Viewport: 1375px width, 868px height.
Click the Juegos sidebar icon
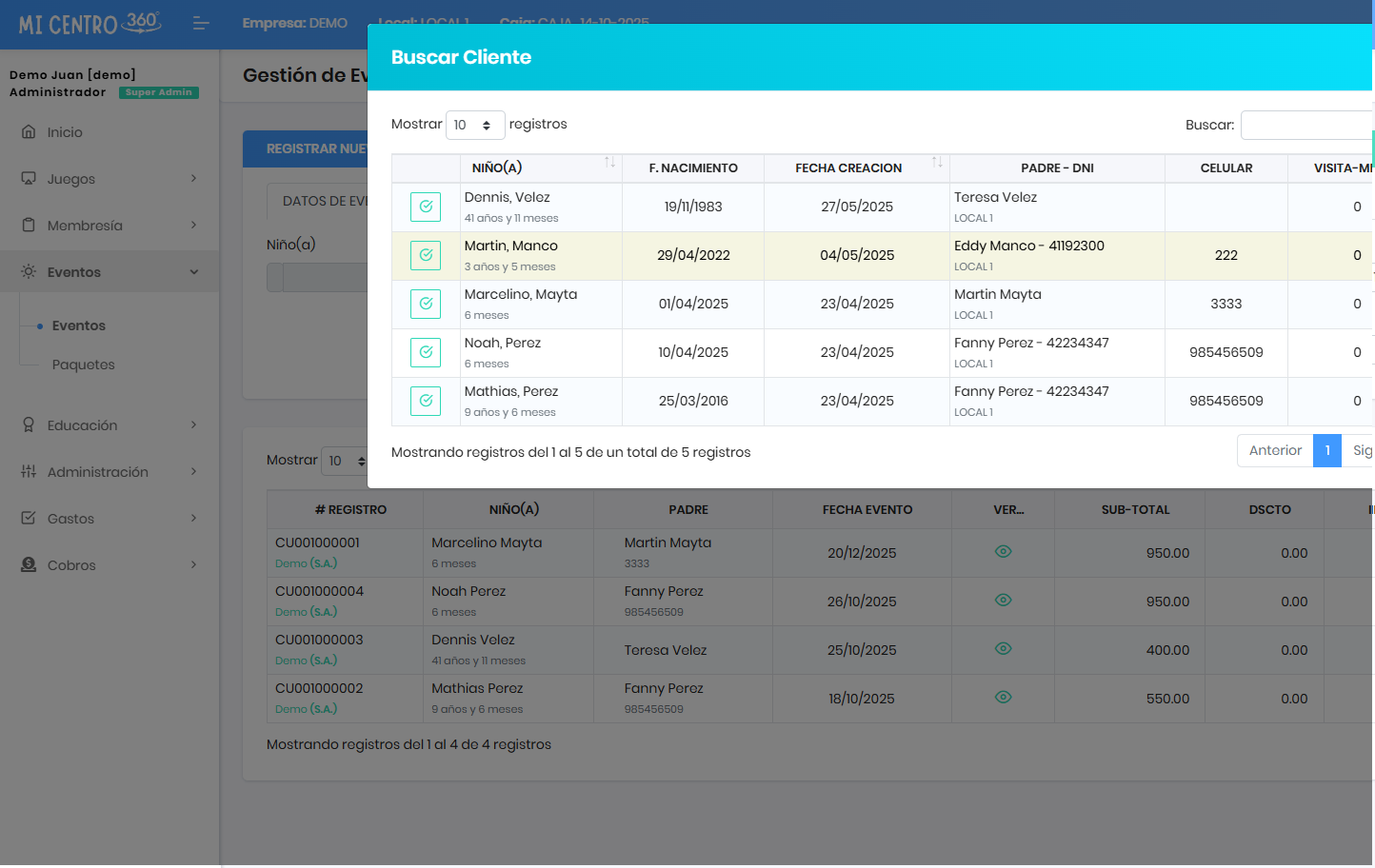(29, 179)
